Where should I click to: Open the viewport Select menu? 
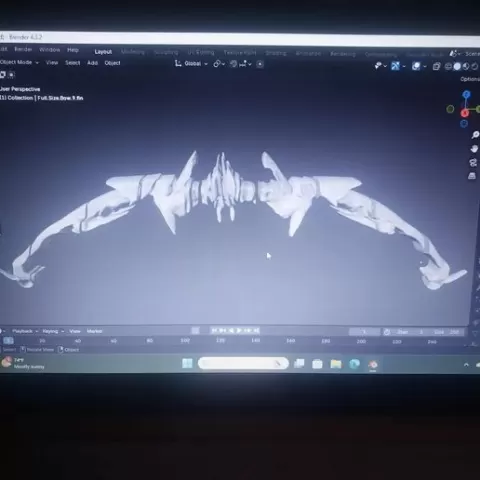click(x=72, y=63)
